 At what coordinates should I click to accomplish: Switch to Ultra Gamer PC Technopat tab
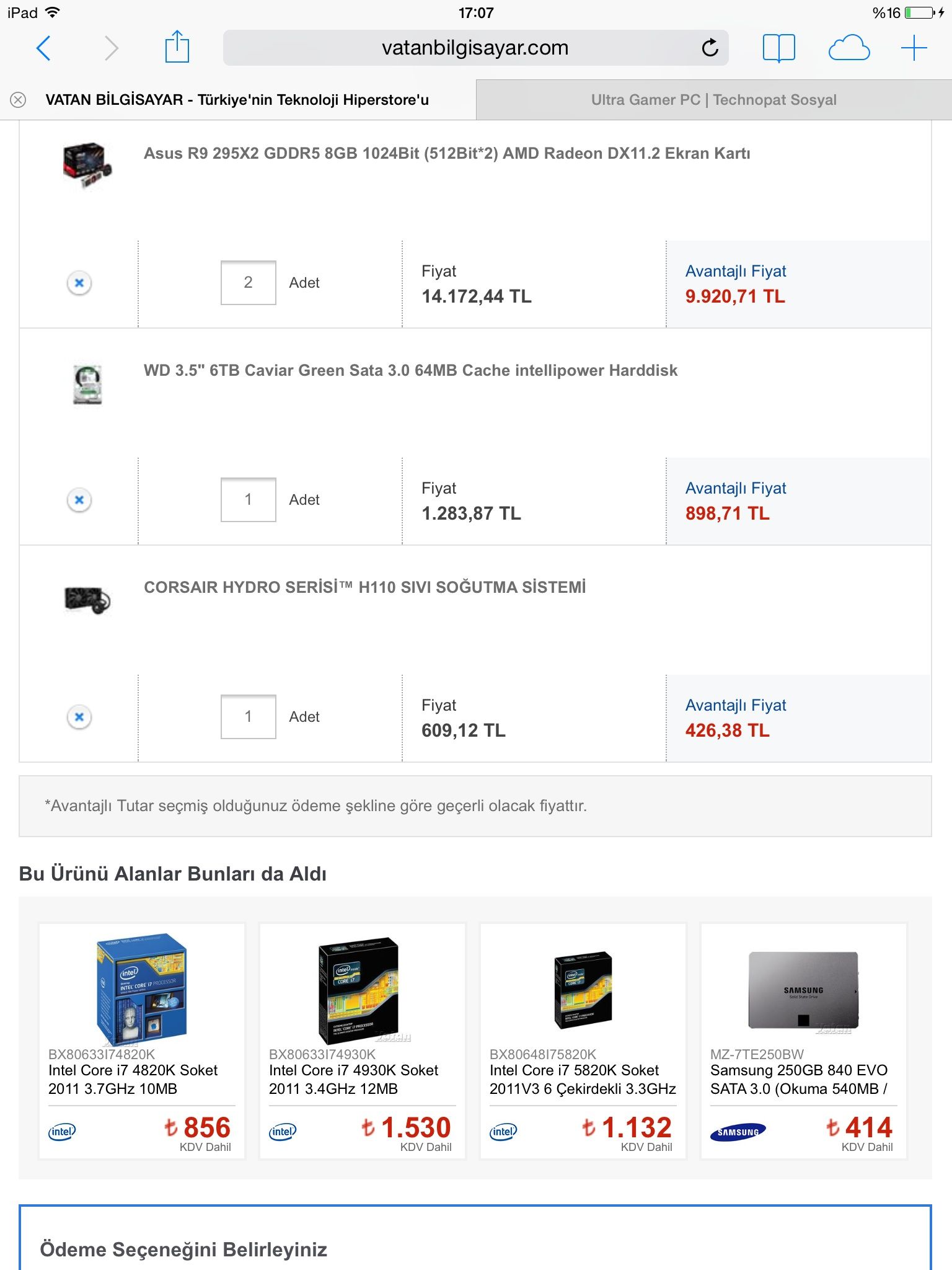tap(713, 100)
